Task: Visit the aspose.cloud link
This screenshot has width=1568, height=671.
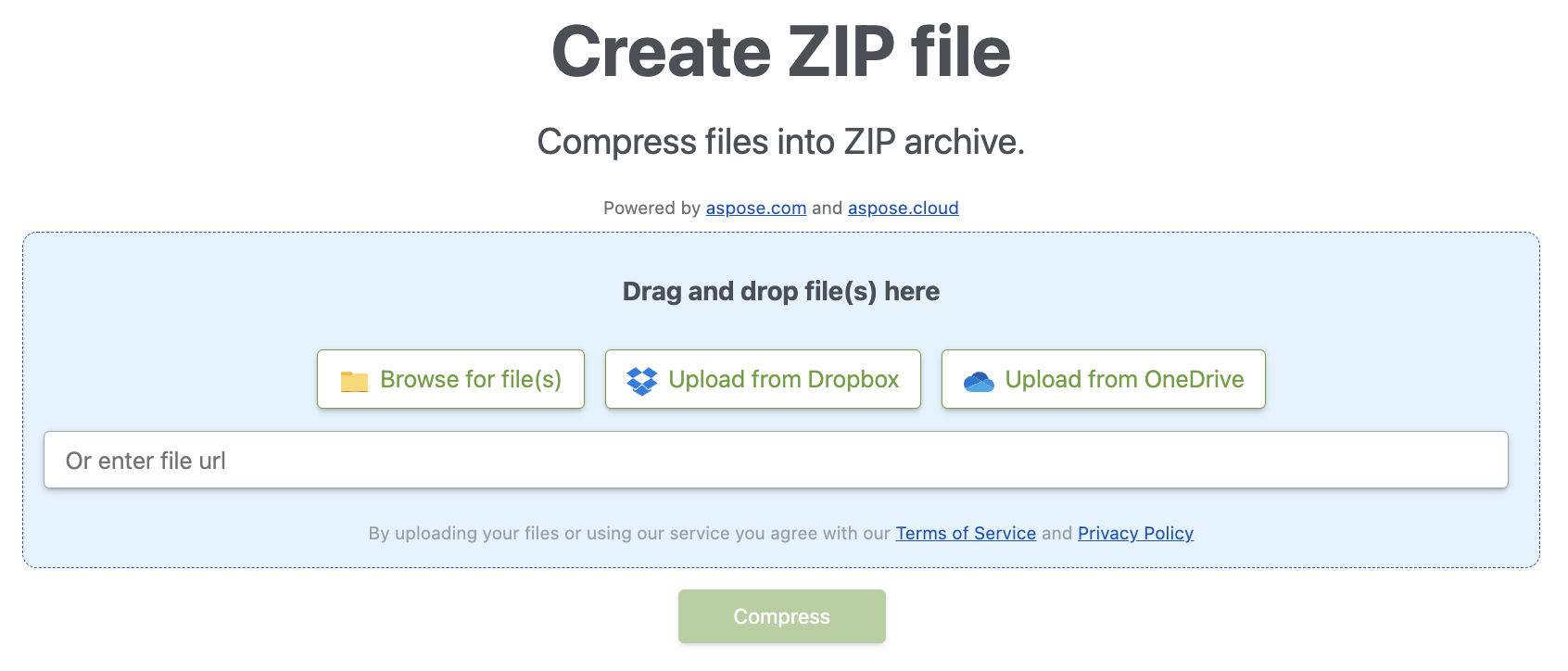Action: 903,208
